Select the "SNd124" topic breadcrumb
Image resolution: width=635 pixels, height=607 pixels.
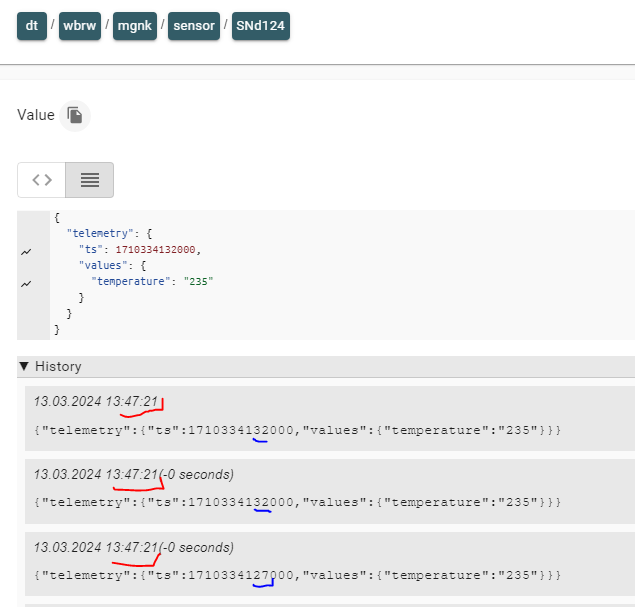tap(261, 26)
